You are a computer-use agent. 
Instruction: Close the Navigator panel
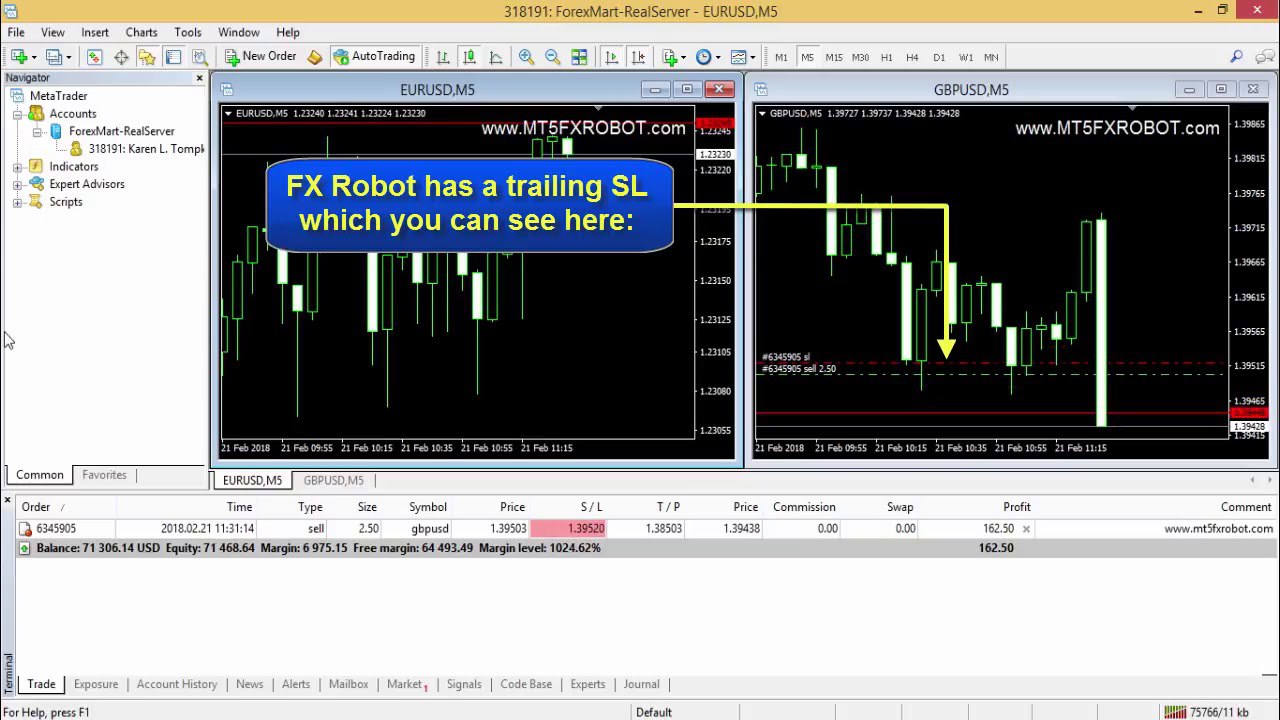click(x=199, y=78)
